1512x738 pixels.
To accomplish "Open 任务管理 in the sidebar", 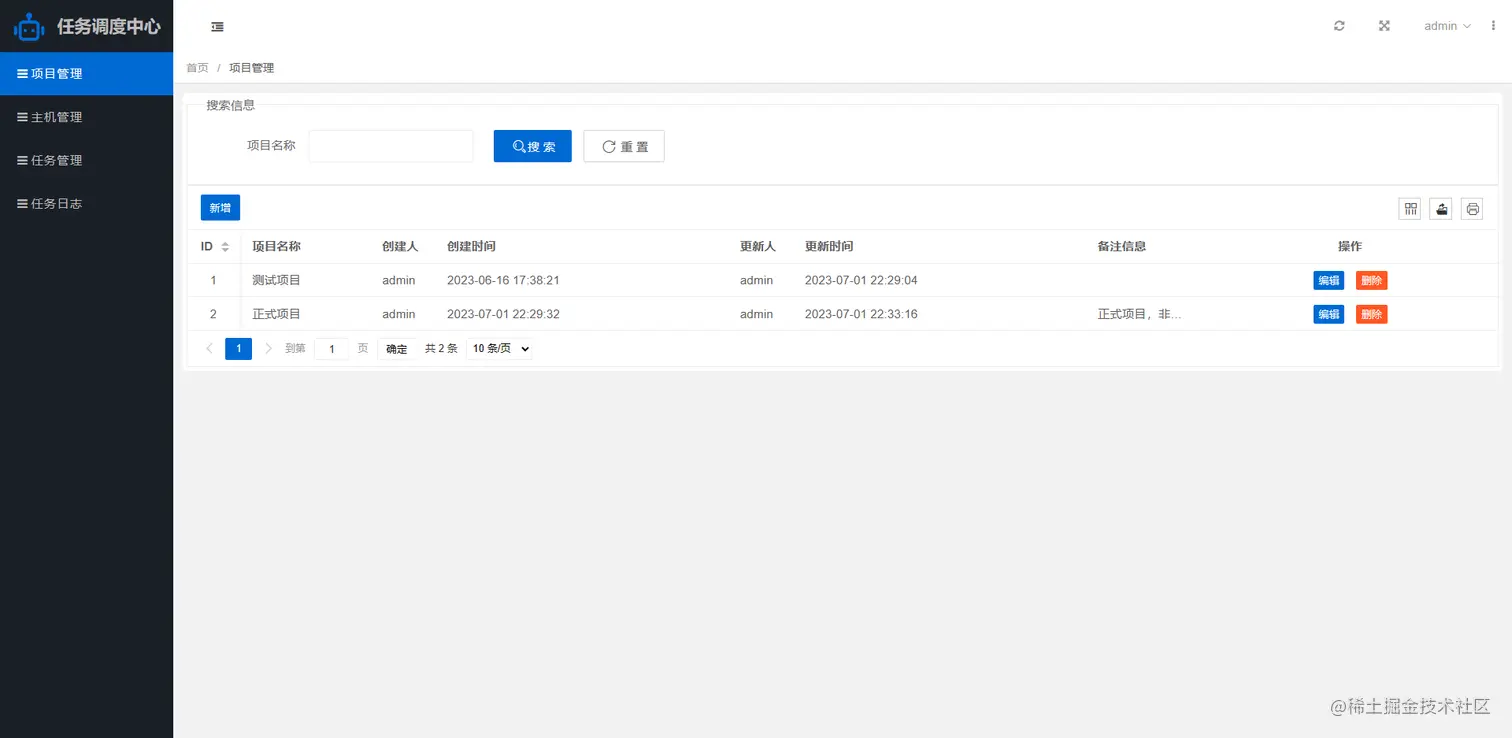I will click(86, 160).
